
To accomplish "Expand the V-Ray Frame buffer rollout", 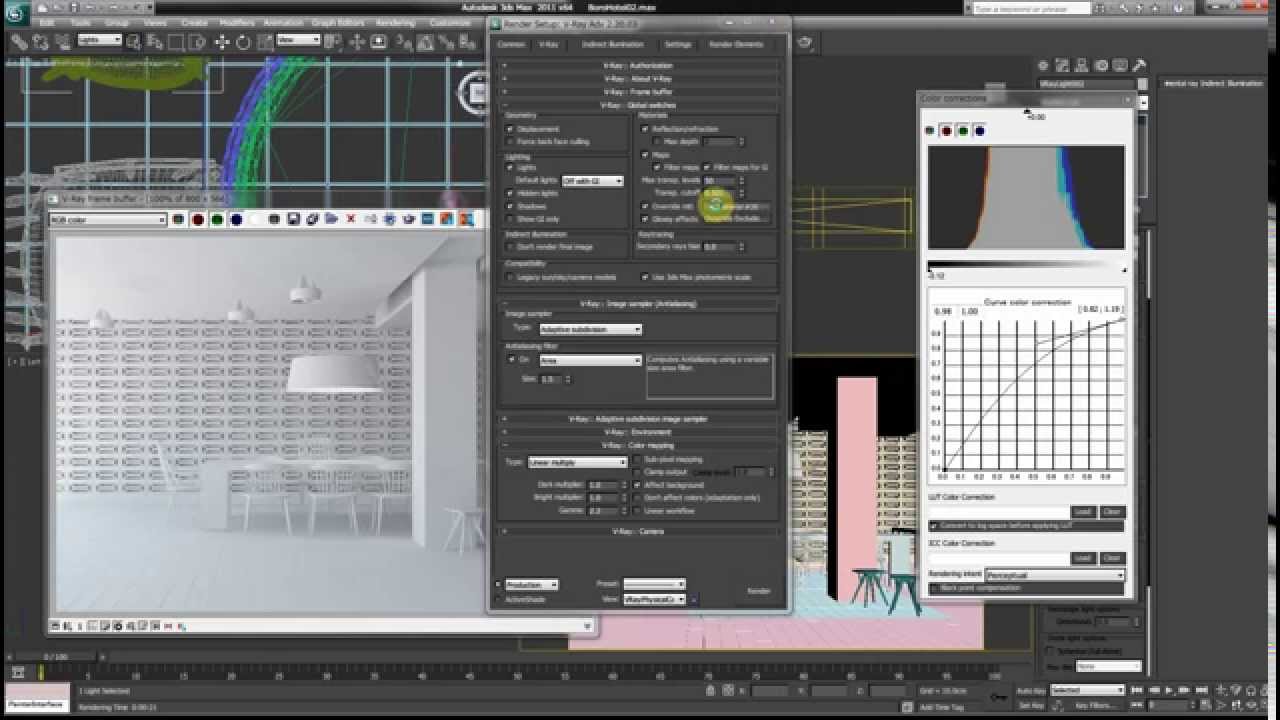I will (x=639, y=91).
